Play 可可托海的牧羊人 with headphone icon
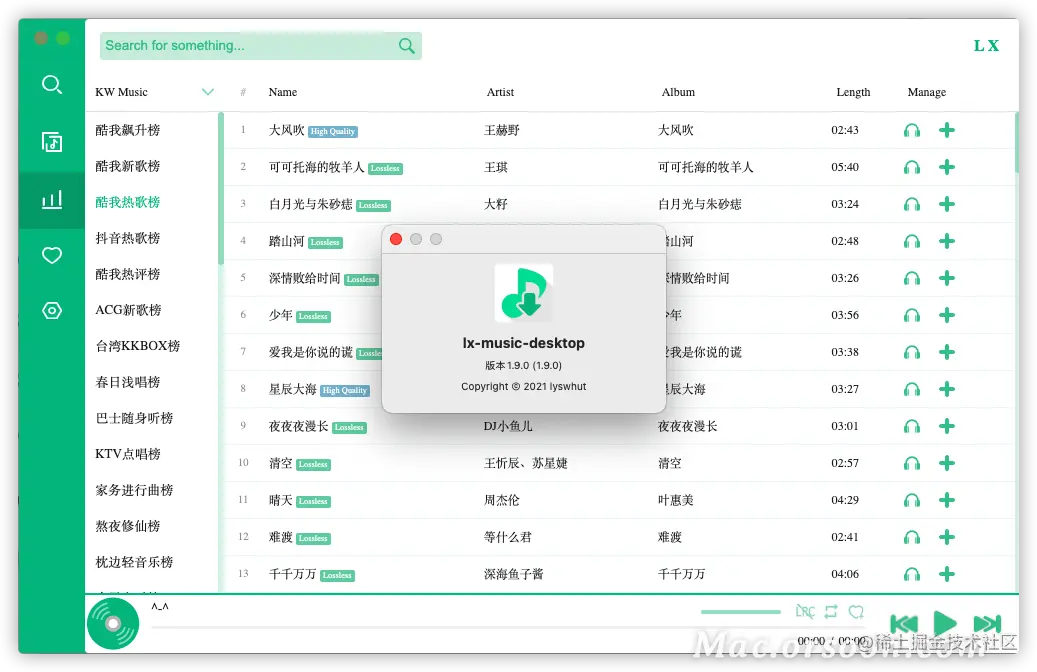 click(x=912, y=167)
